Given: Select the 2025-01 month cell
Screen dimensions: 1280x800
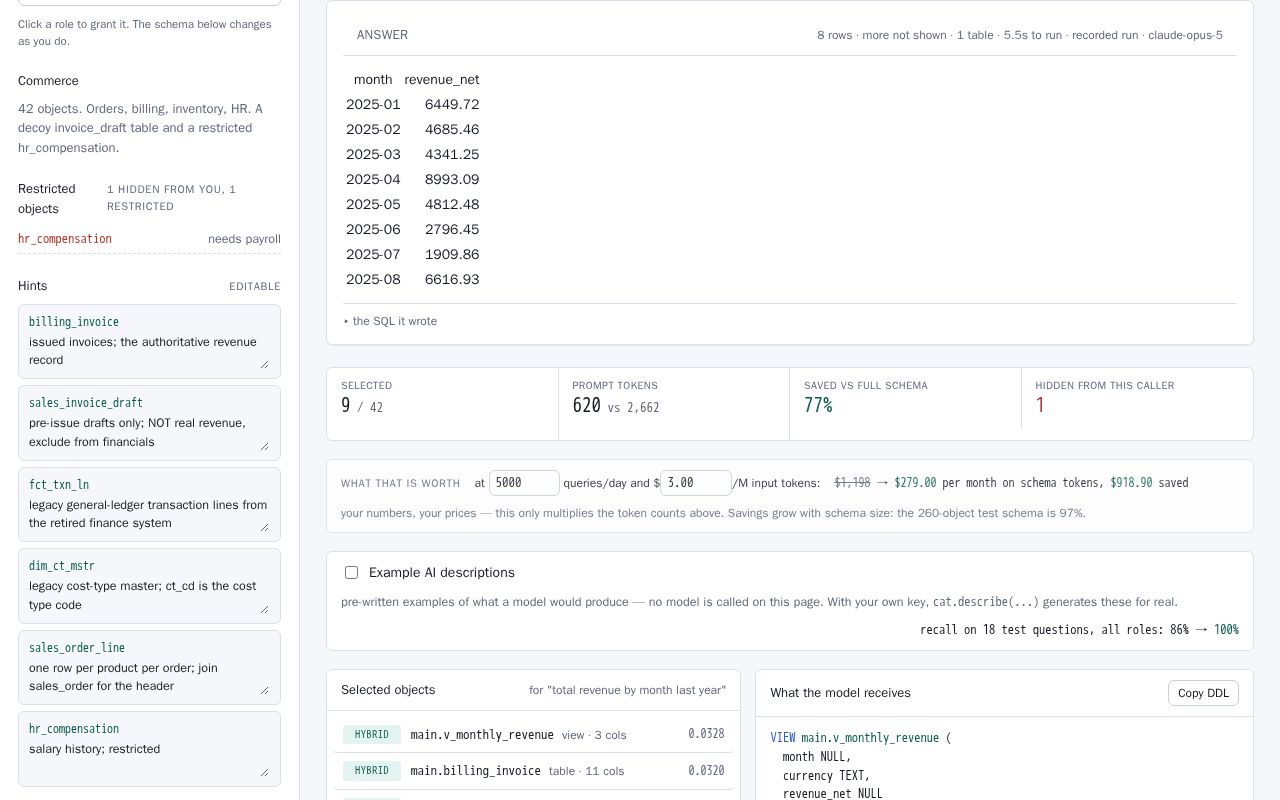Looking at the screenshot, I should pyautogui.click(x=373, y=105).
